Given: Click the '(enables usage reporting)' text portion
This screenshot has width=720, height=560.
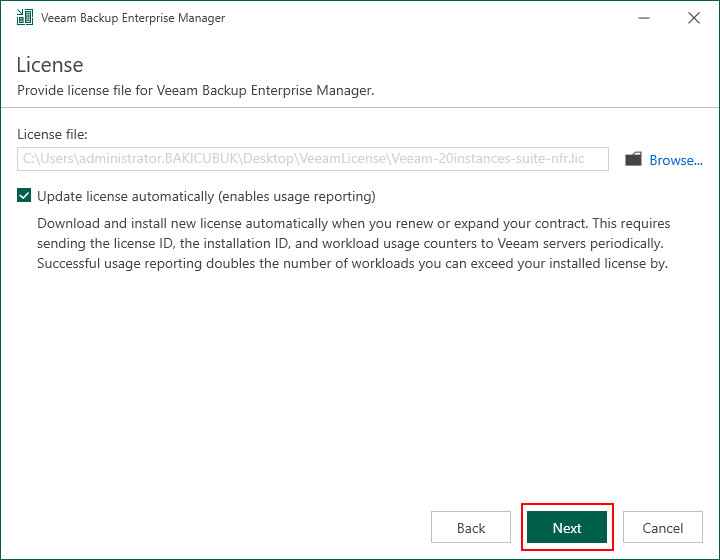Looking at the screenshot, I should pyautogui.click(x=297, y=196).
